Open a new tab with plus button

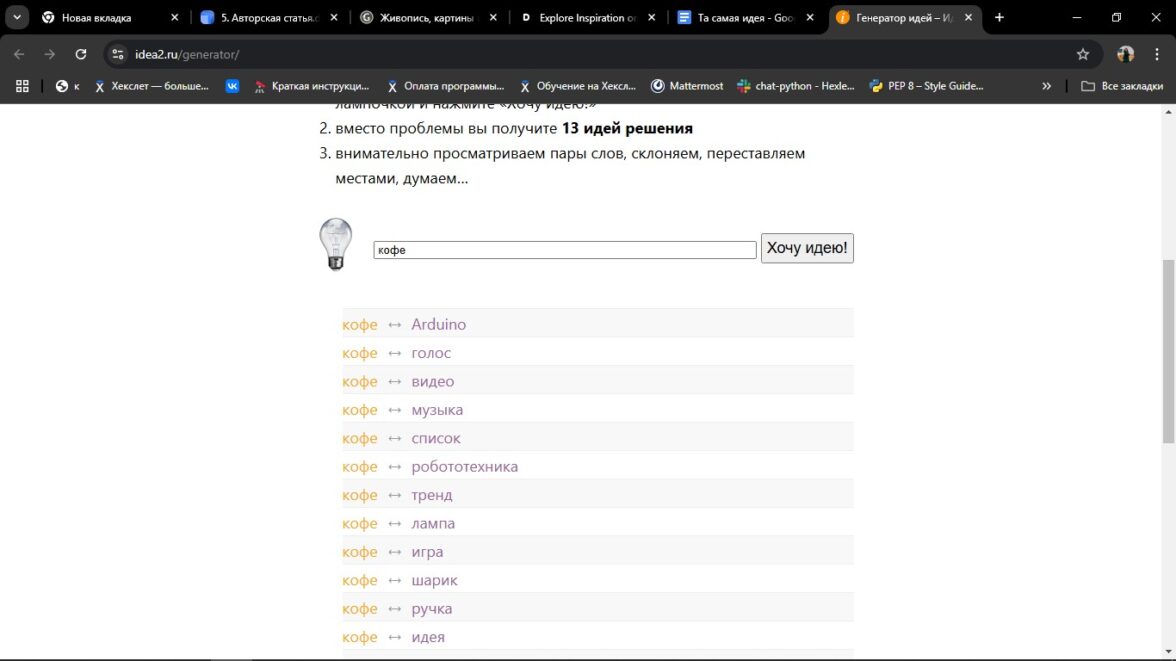coord(999,17)
